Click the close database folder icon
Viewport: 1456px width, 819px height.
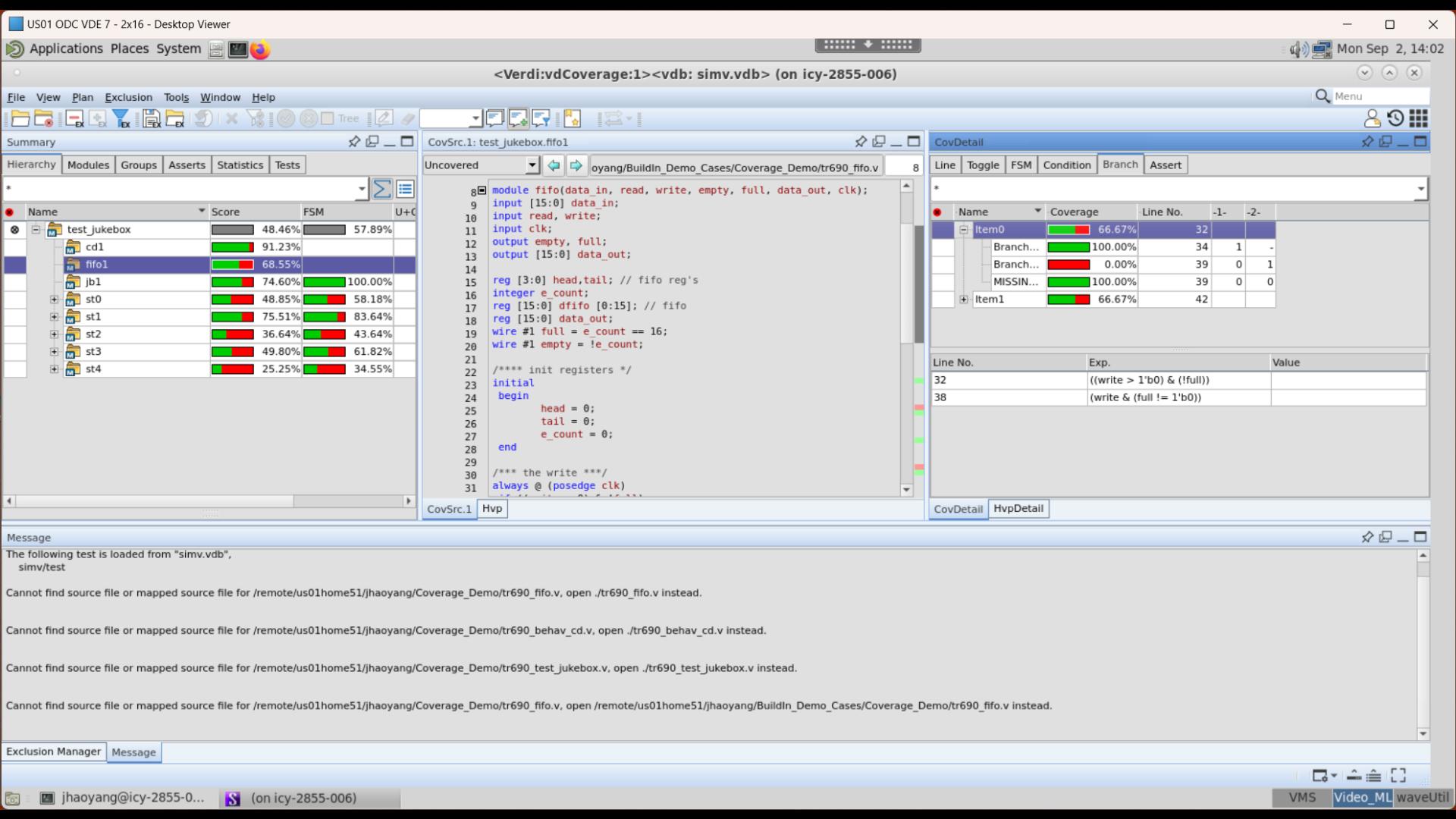(44, 119)
